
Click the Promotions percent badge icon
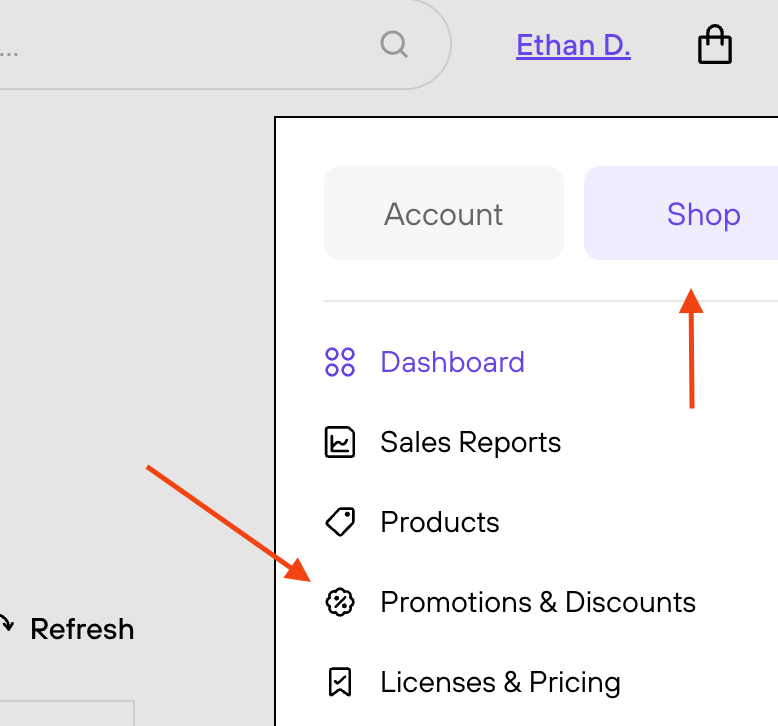point(340,602)
